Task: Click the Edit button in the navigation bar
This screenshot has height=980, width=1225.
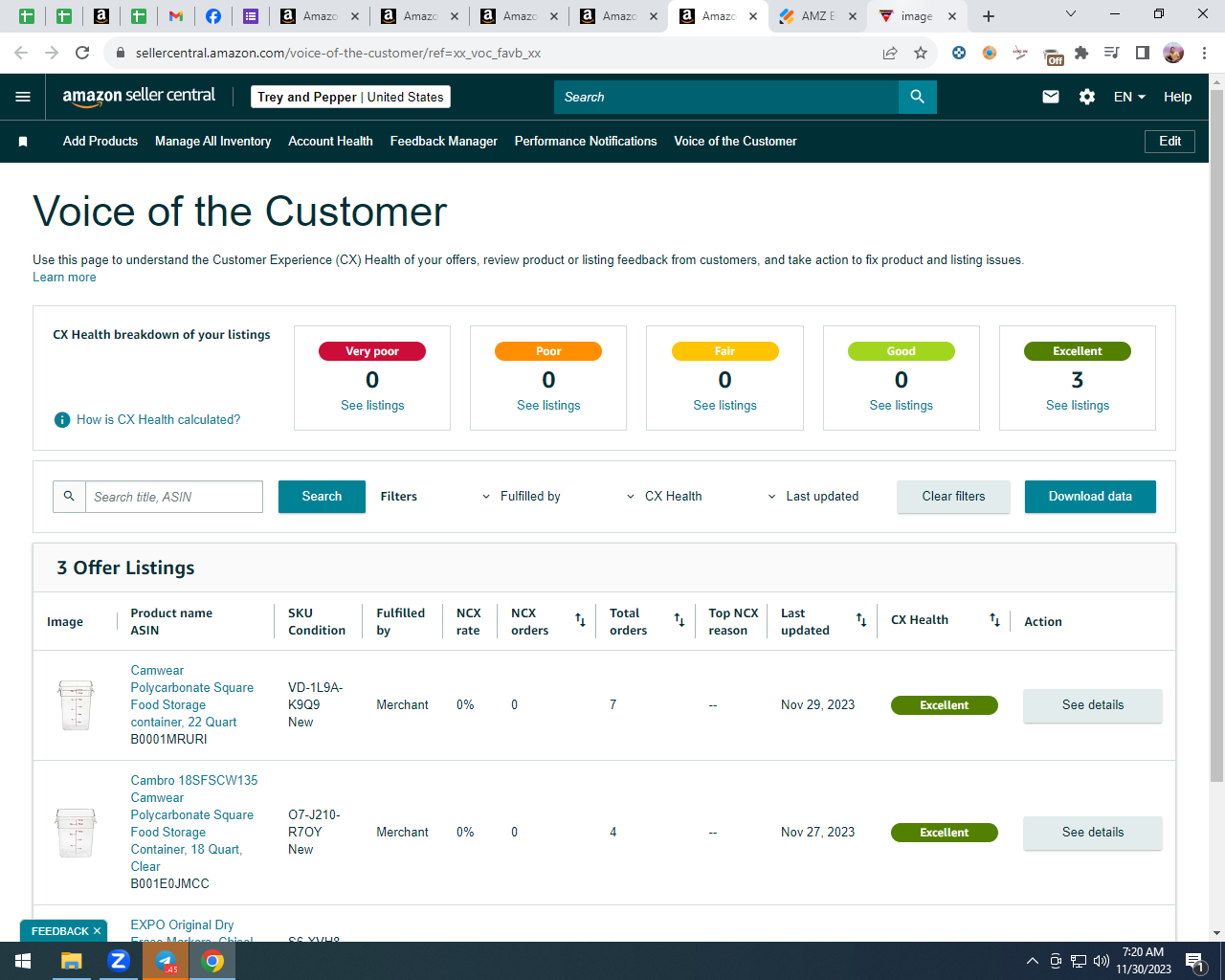Action: 1169,142
